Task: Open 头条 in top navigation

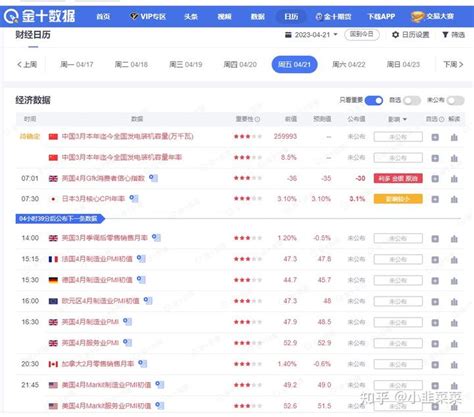Action: coord(191,16)
